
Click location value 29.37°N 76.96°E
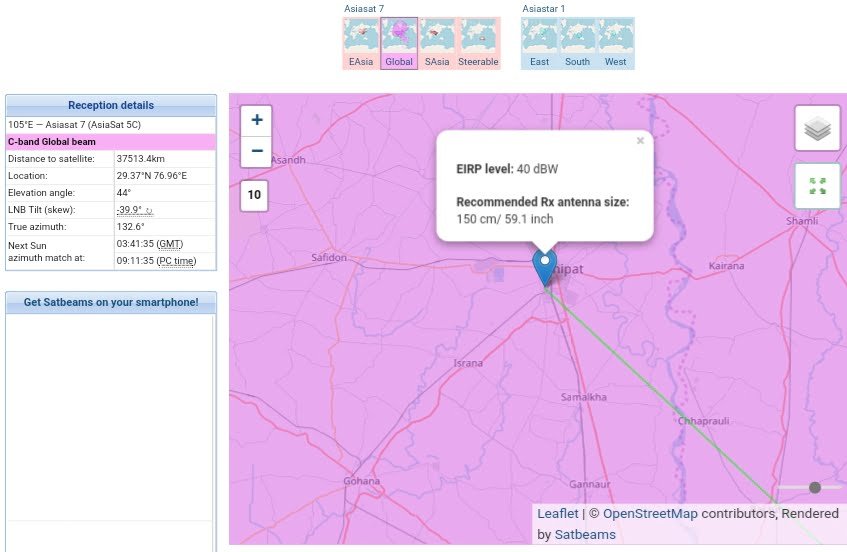pyautogui.click(x=152, y=176)
